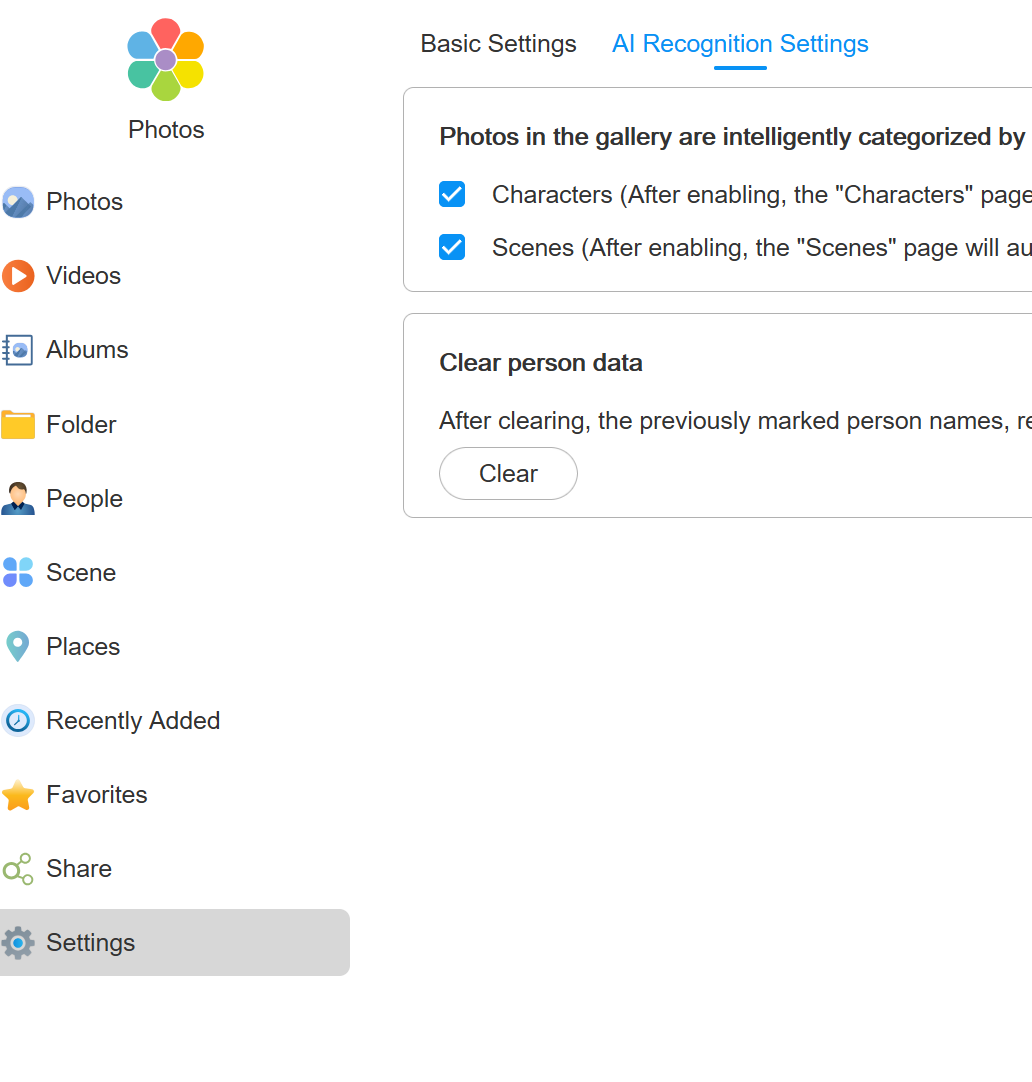The width and height of the screenshot is (1032, 1082).
Task: Click the orange Videos play icon
Action: 18,276
